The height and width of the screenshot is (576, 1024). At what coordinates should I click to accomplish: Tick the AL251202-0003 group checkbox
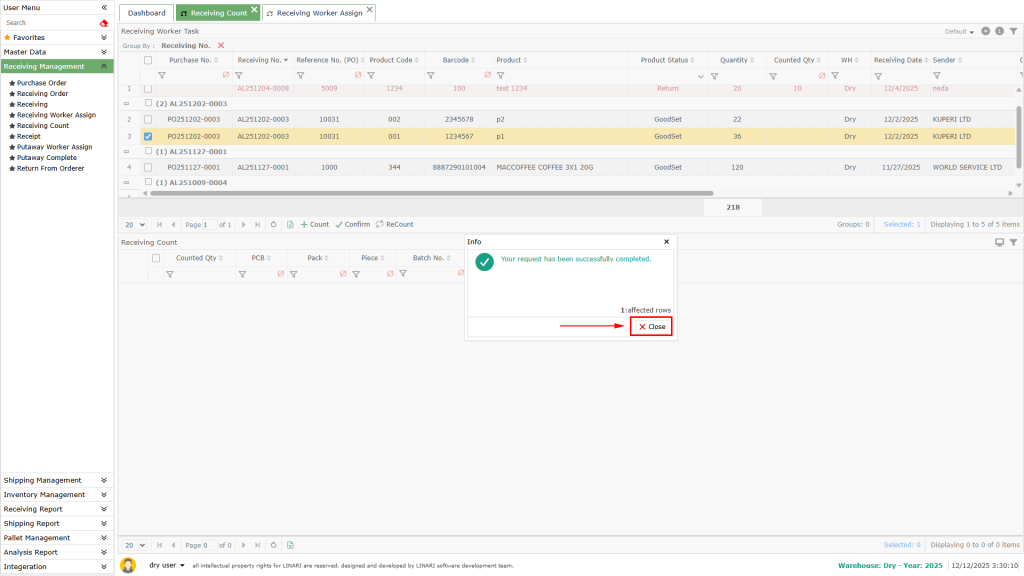(x=149, y=103)
